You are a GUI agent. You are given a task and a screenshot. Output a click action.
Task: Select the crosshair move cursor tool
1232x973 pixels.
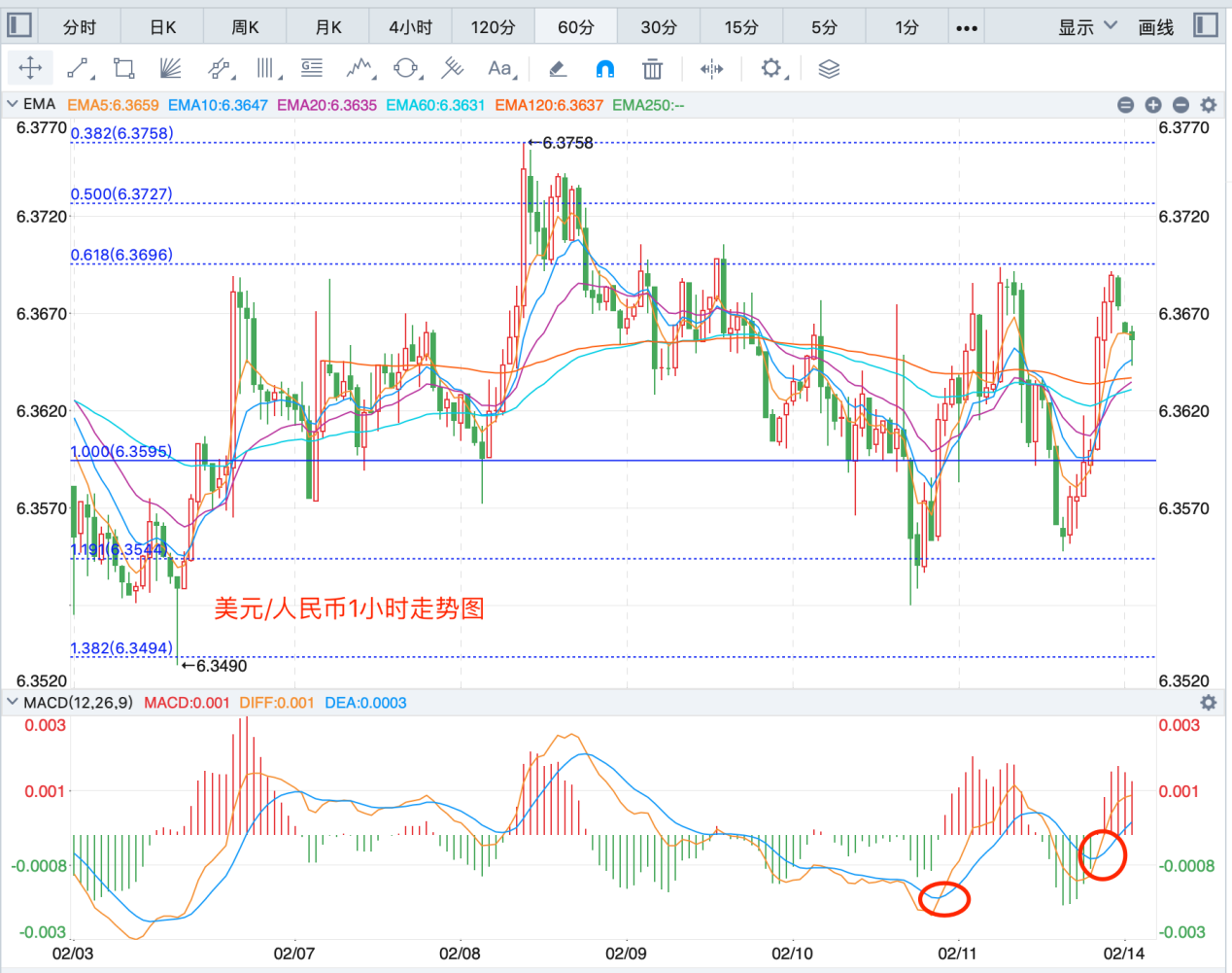[30, 68]
